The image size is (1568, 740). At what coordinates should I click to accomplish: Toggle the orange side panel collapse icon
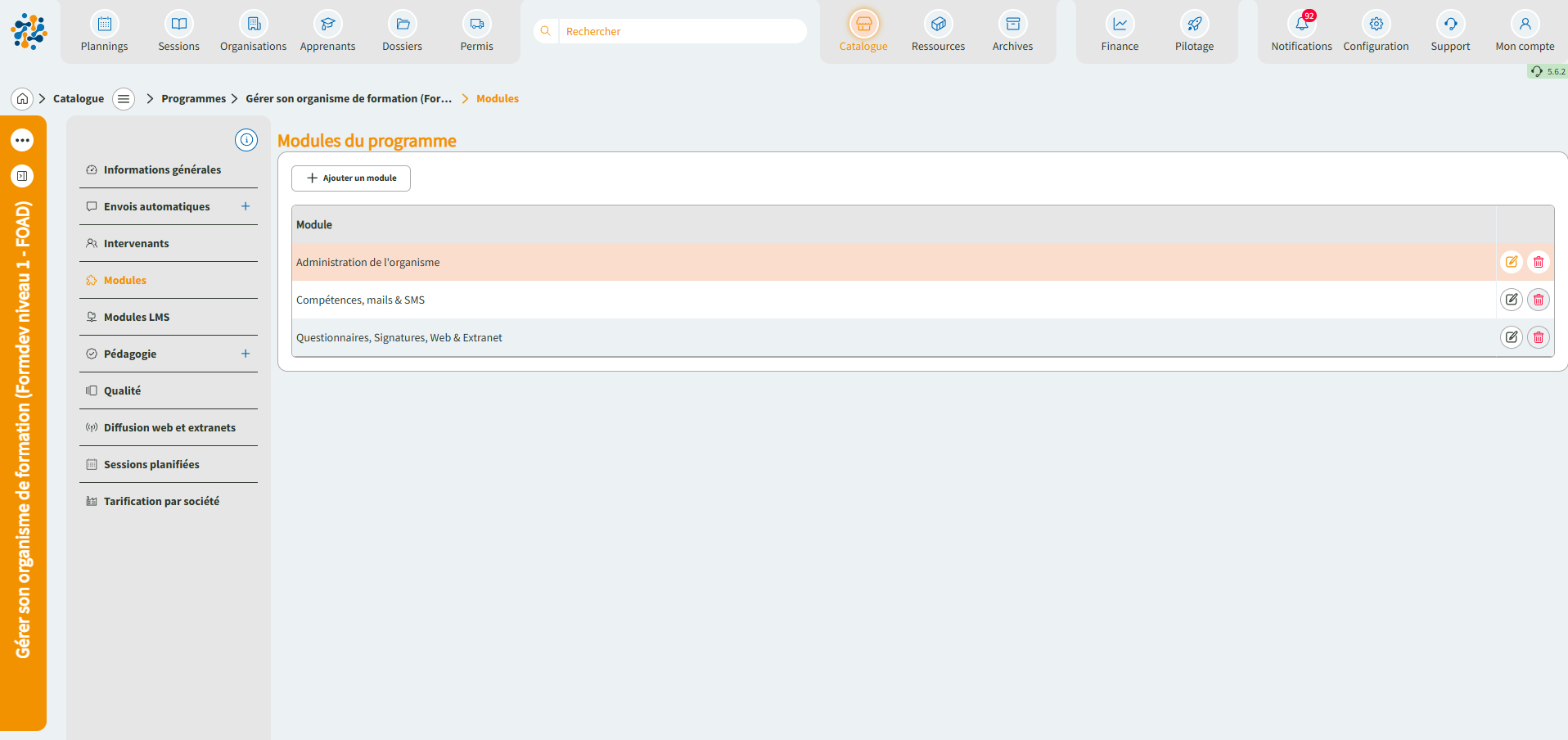coord(22,176)
